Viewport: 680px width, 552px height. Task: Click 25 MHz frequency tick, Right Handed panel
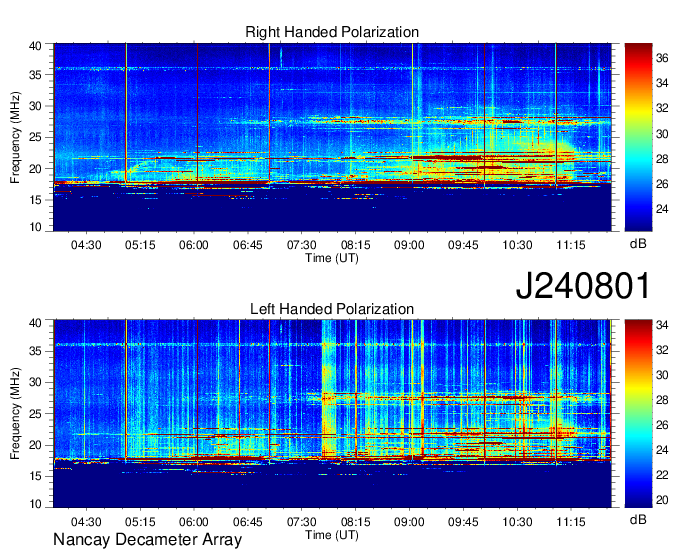tap(36, 137)
